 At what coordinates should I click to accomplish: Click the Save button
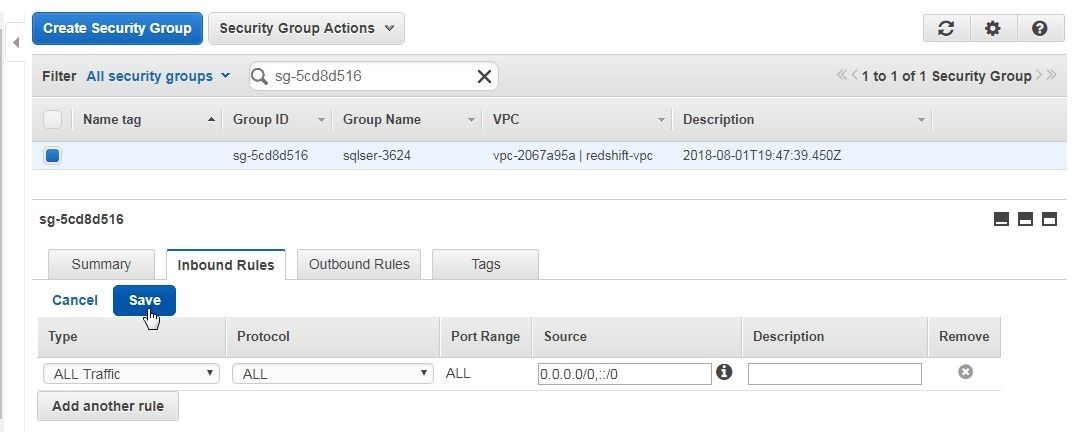click(x=144, y=300)
